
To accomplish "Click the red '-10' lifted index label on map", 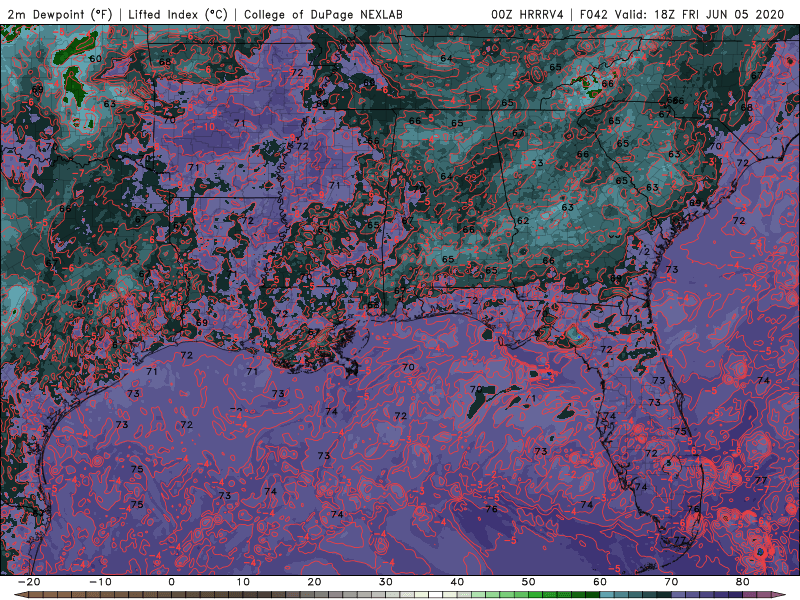I will 206,127.
